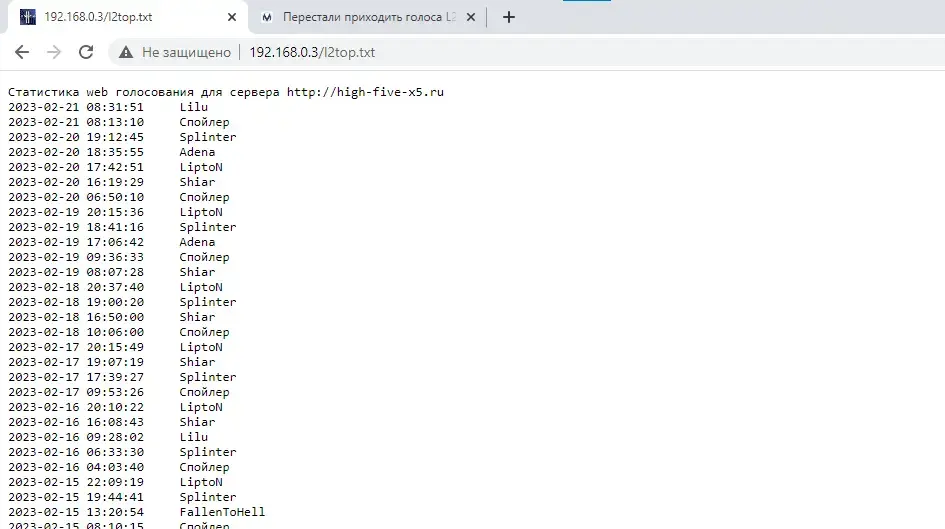Click header text 'Статистика web голосования'
This screenshot has height=529, width=945.
101,92
